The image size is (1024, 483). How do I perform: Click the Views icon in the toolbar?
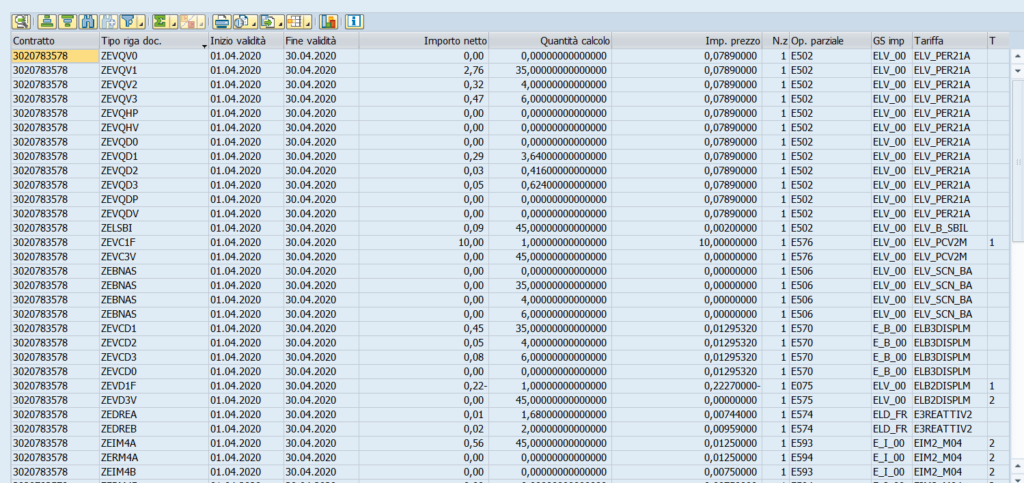(242, 22)
